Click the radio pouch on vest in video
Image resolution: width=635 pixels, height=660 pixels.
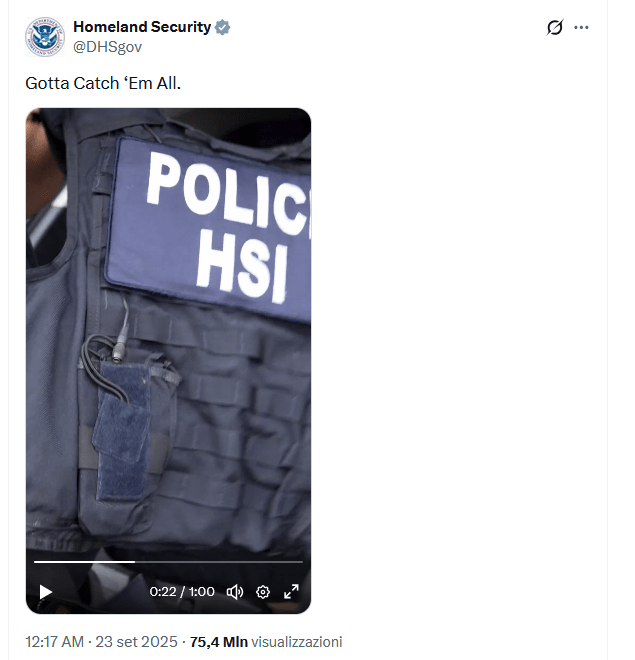(126, 434)
